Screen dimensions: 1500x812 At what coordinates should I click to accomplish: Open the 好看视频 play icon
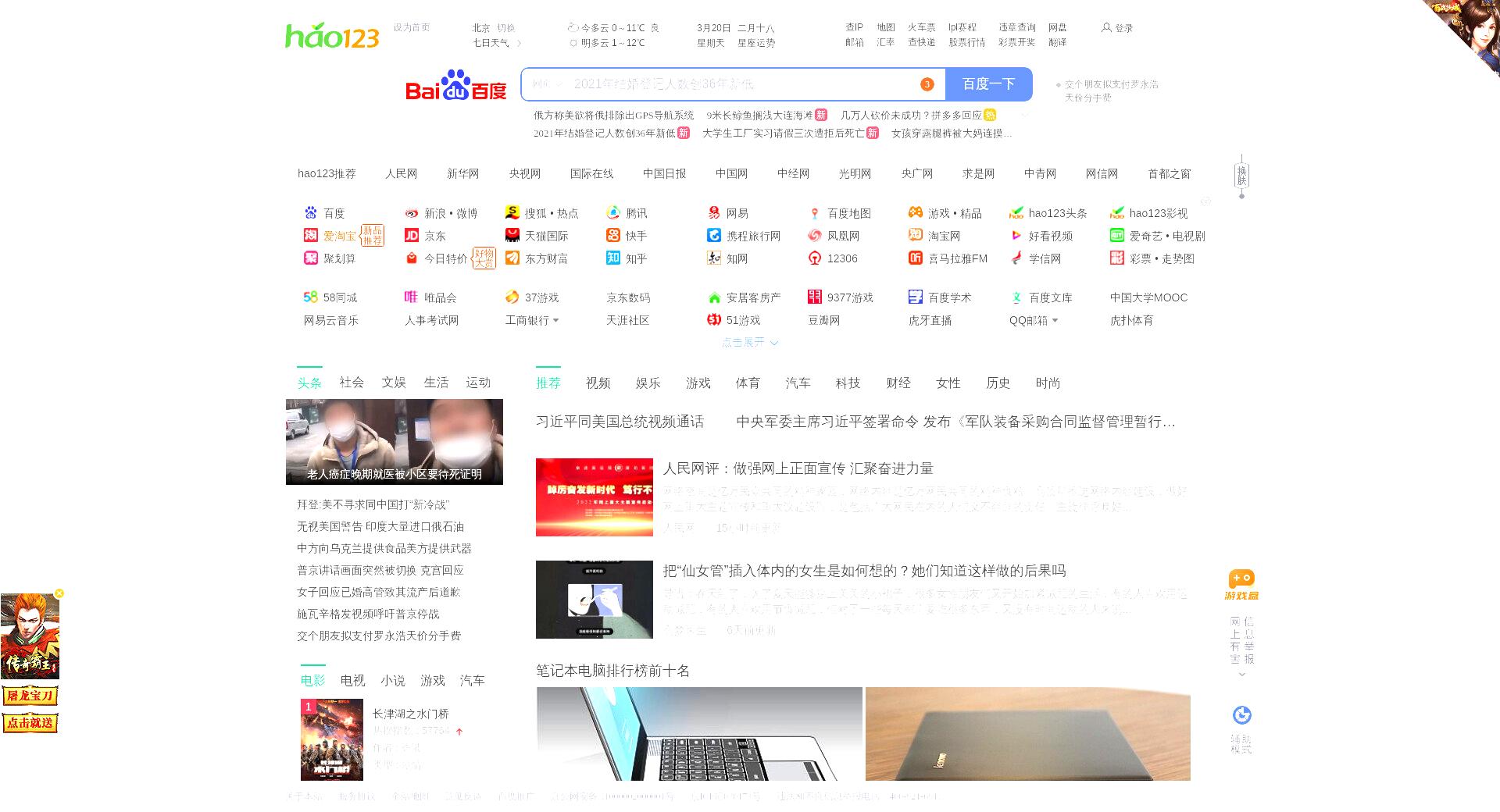point(1016,235)
